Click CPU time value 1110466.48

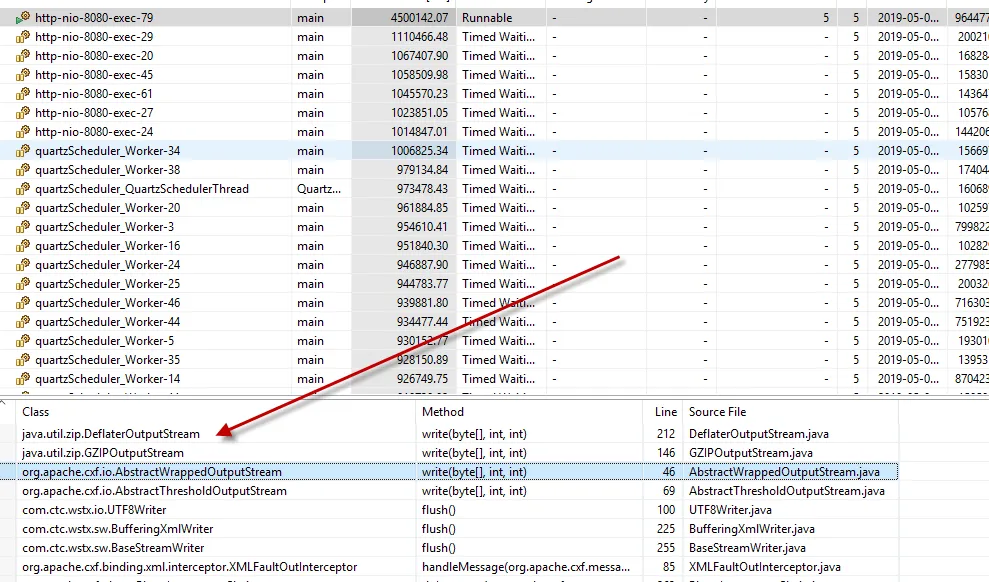419,37
